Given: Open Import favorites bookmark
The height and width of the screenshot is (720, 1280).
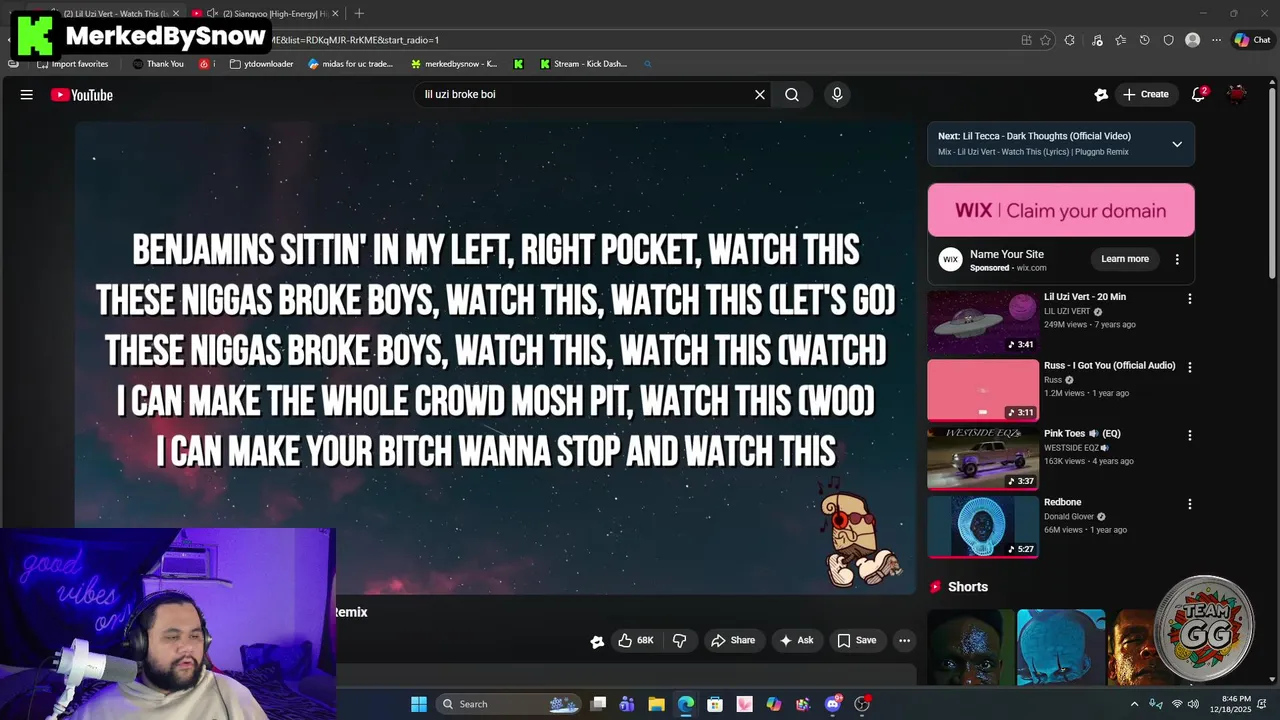Looking at the screenshot, I should [73, 64].
